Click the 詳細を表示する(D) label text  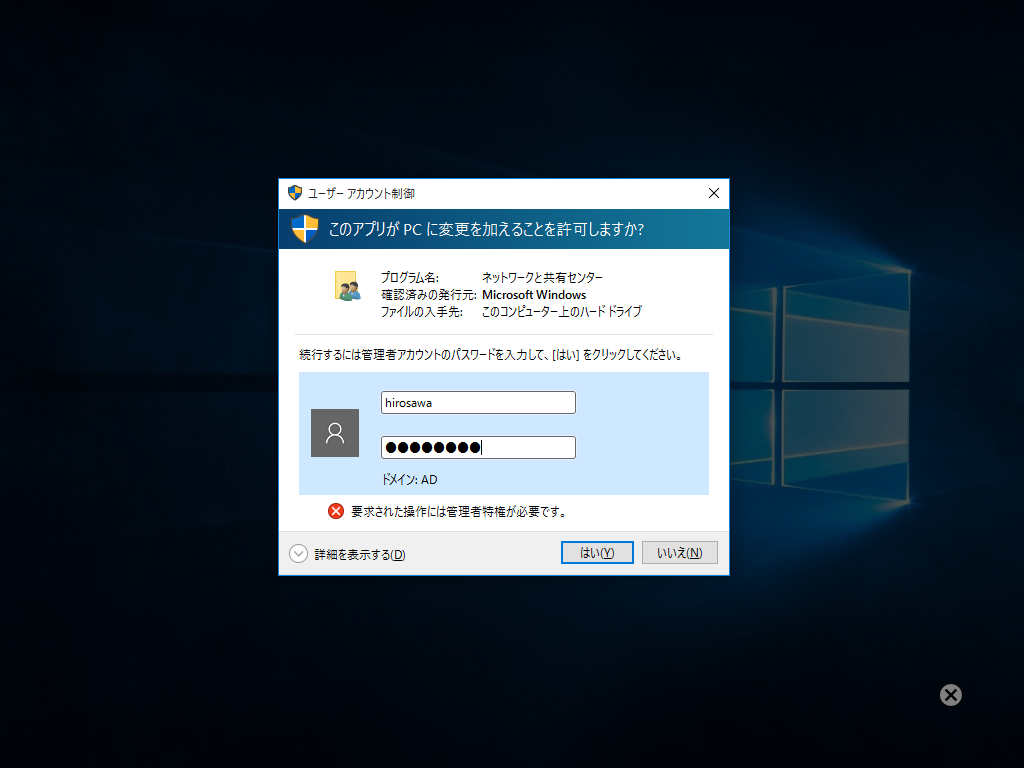pos(360,554)
